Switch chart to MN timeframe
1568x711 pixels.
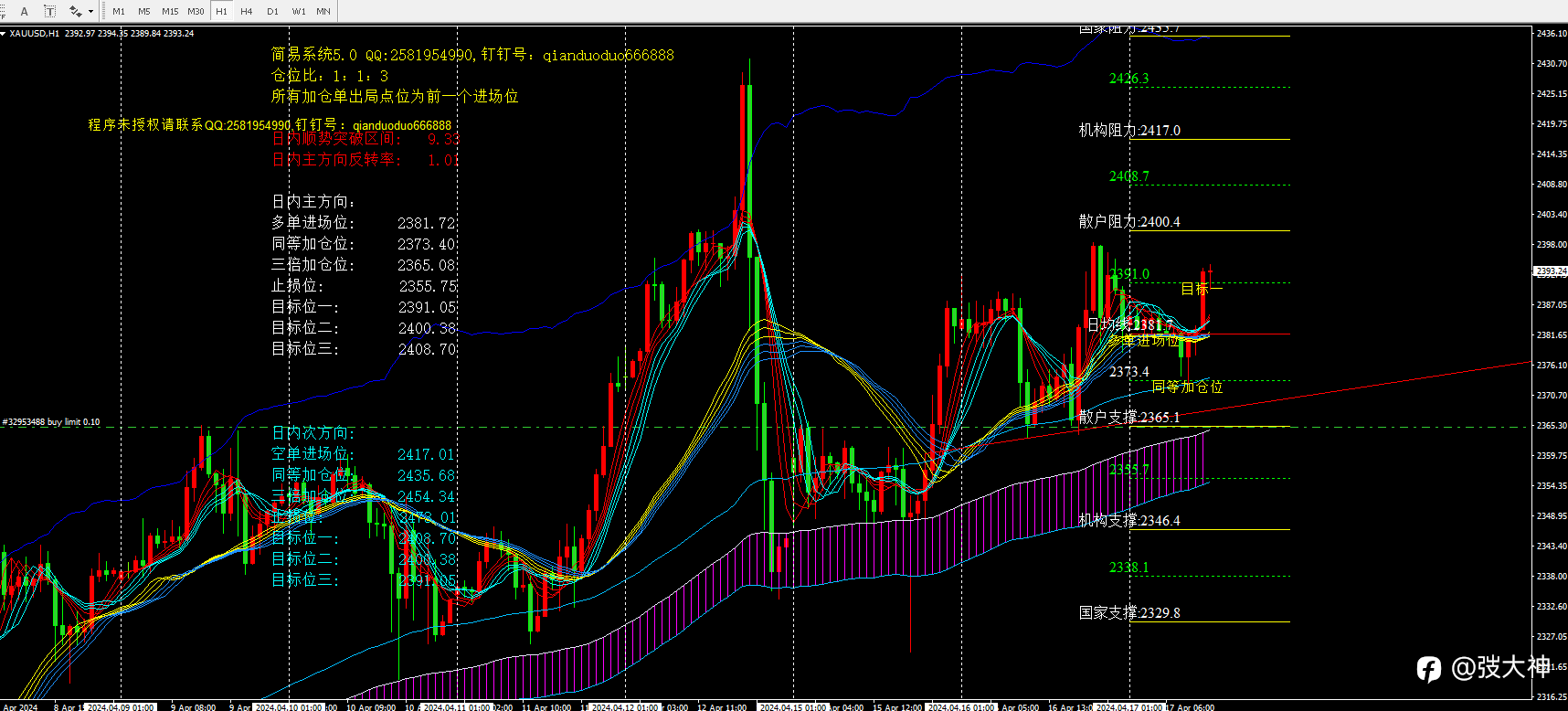pos(323,11)
